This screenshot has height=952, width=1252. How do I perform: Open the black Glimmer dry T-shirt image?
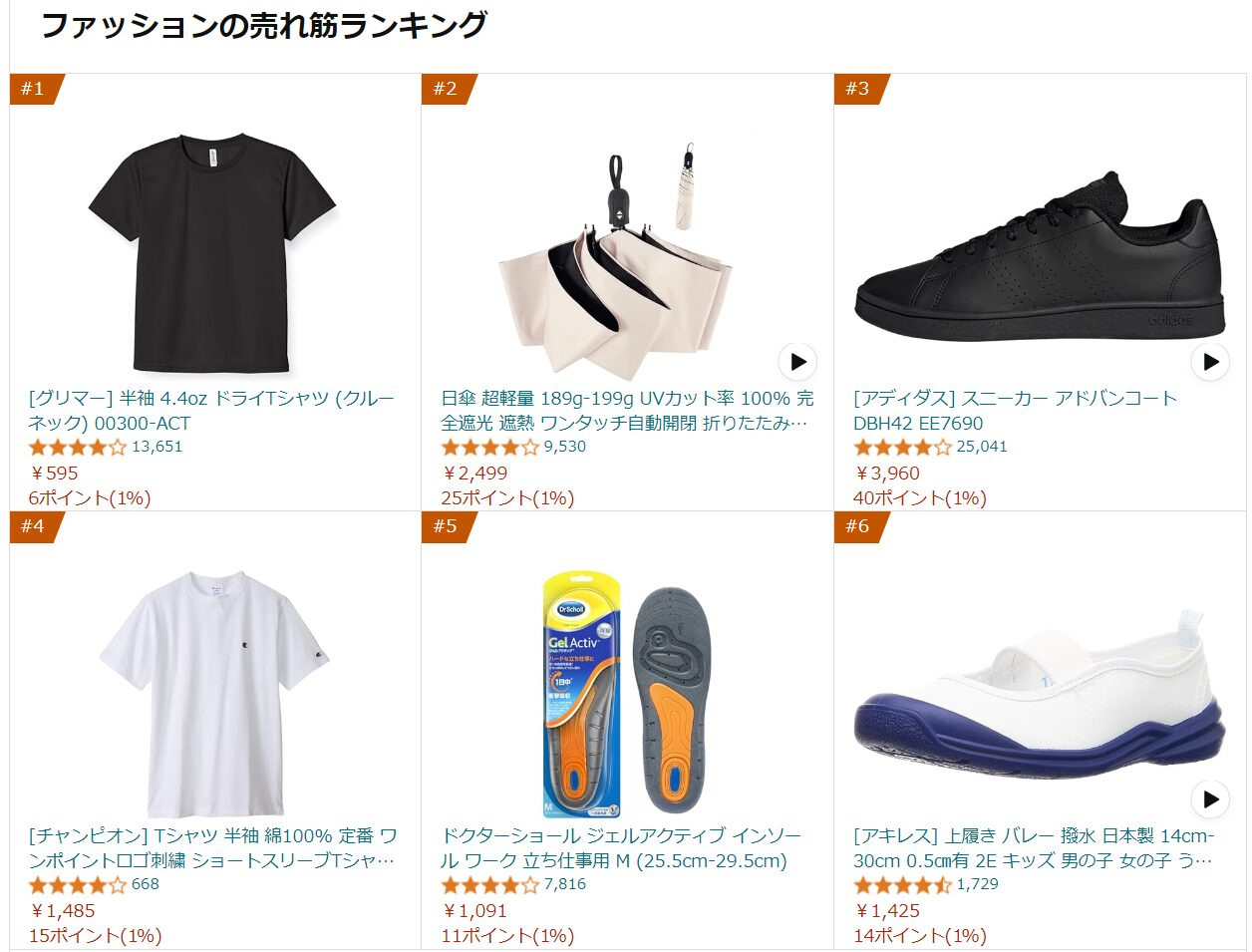pyautogui.click(x=212, y=254)
